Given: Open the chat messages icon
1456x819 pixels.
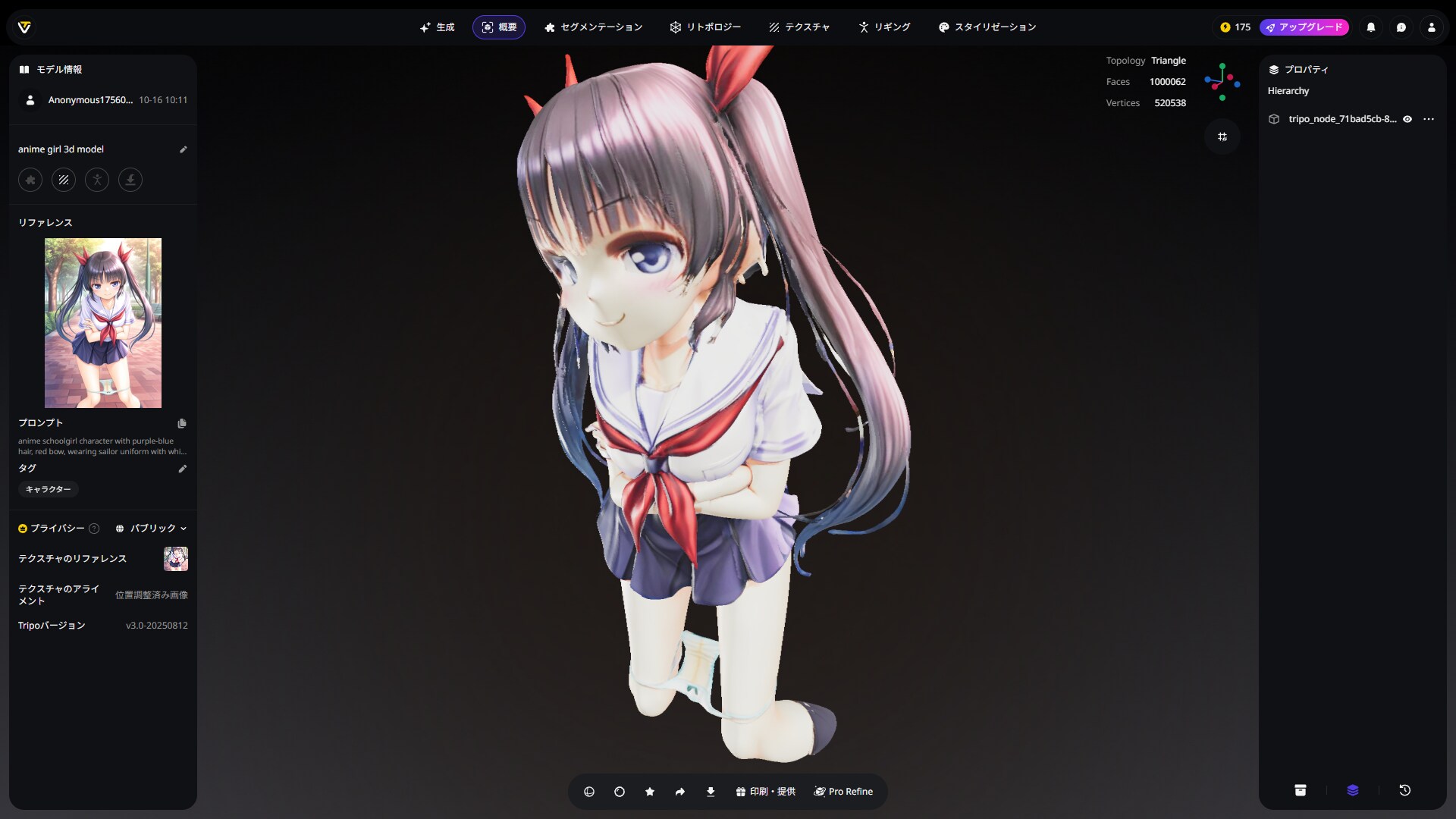Looking at the screenshot, I should (1401, 27).
